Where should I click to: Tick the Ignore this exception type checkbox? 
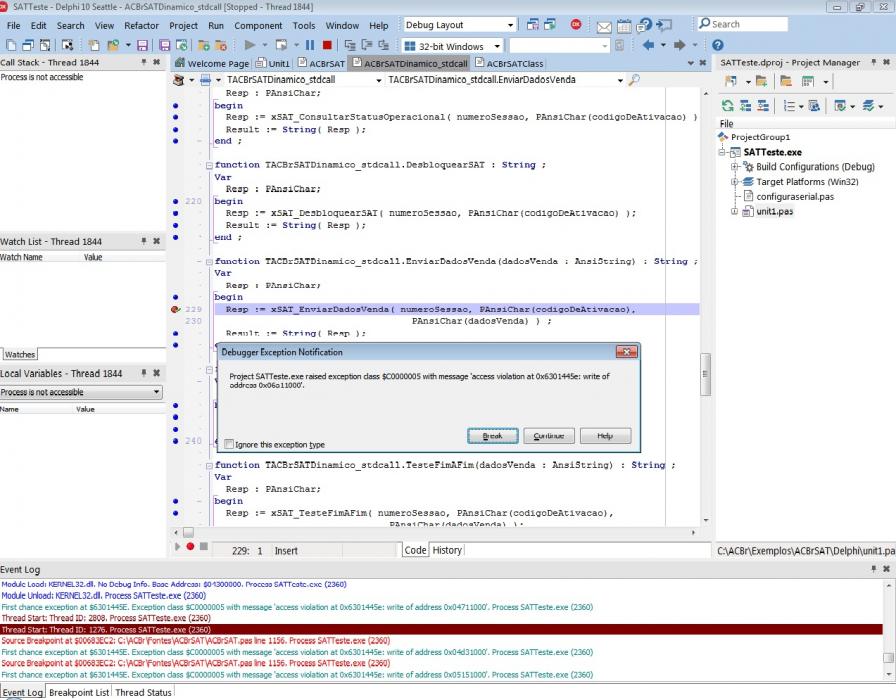point(229,444)
